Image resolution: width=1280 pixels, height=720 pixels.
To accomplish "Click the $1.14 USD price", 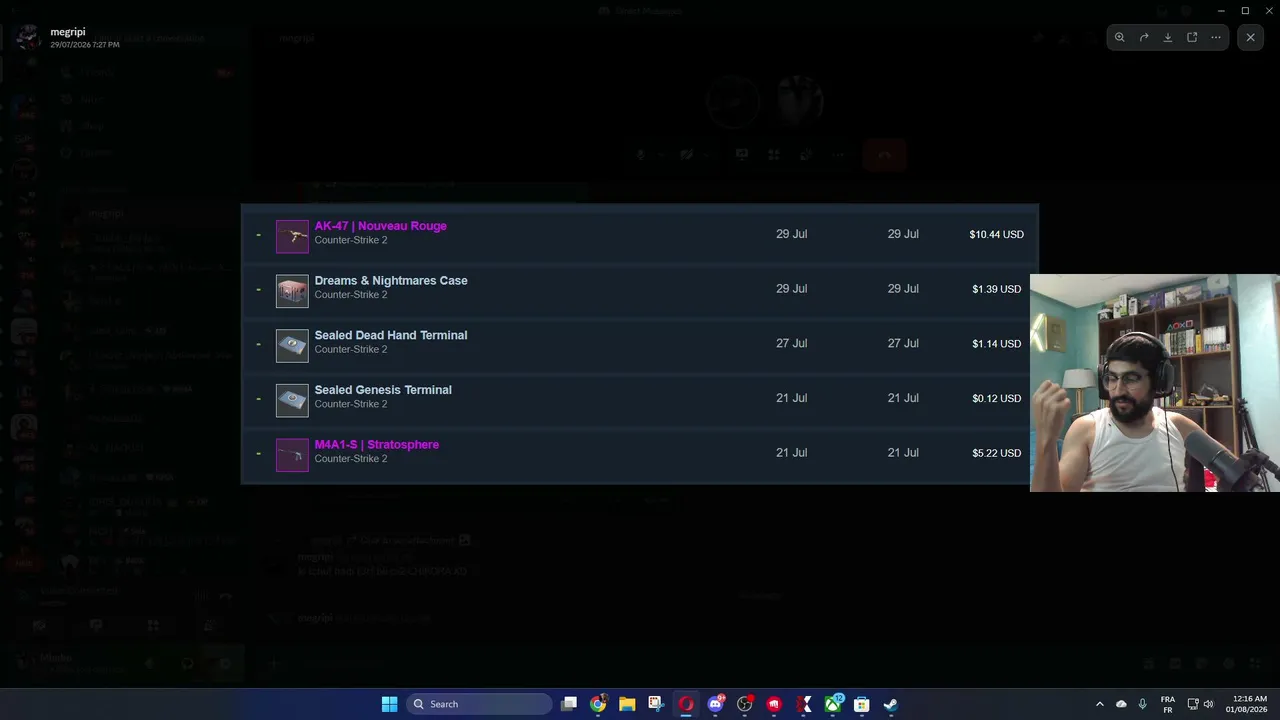I will coord(997,344).
